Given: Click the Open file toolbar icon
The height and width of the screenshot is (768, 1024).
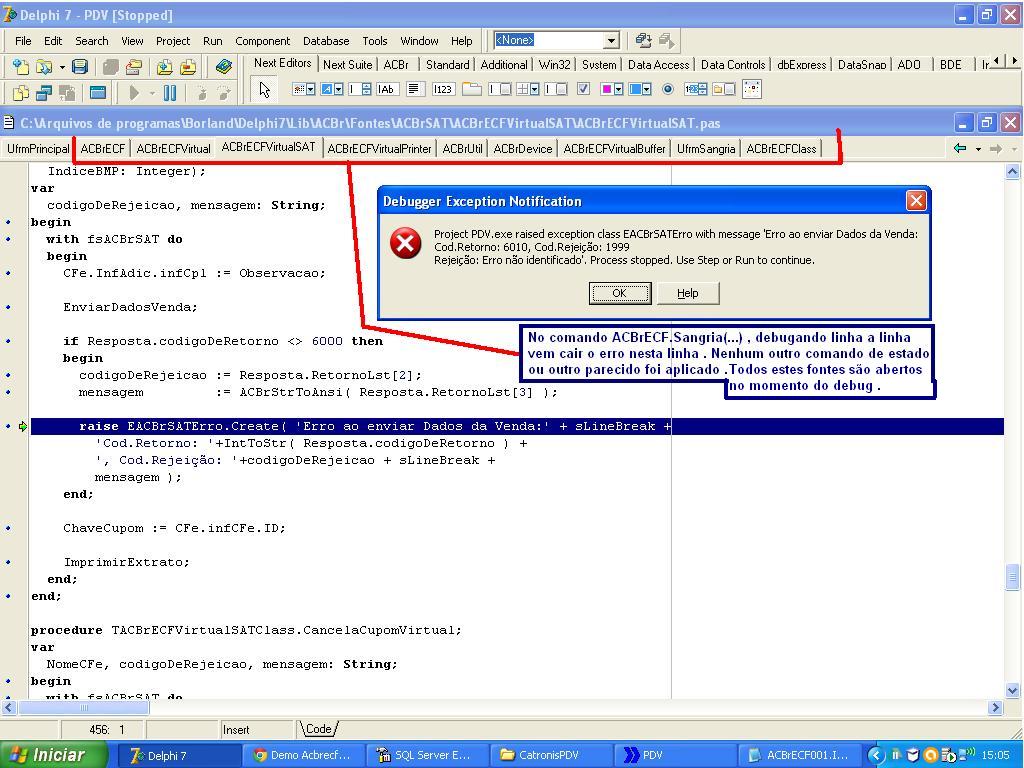Looking at the screenshot, I should pyautogui.click(x=44, y=66).
